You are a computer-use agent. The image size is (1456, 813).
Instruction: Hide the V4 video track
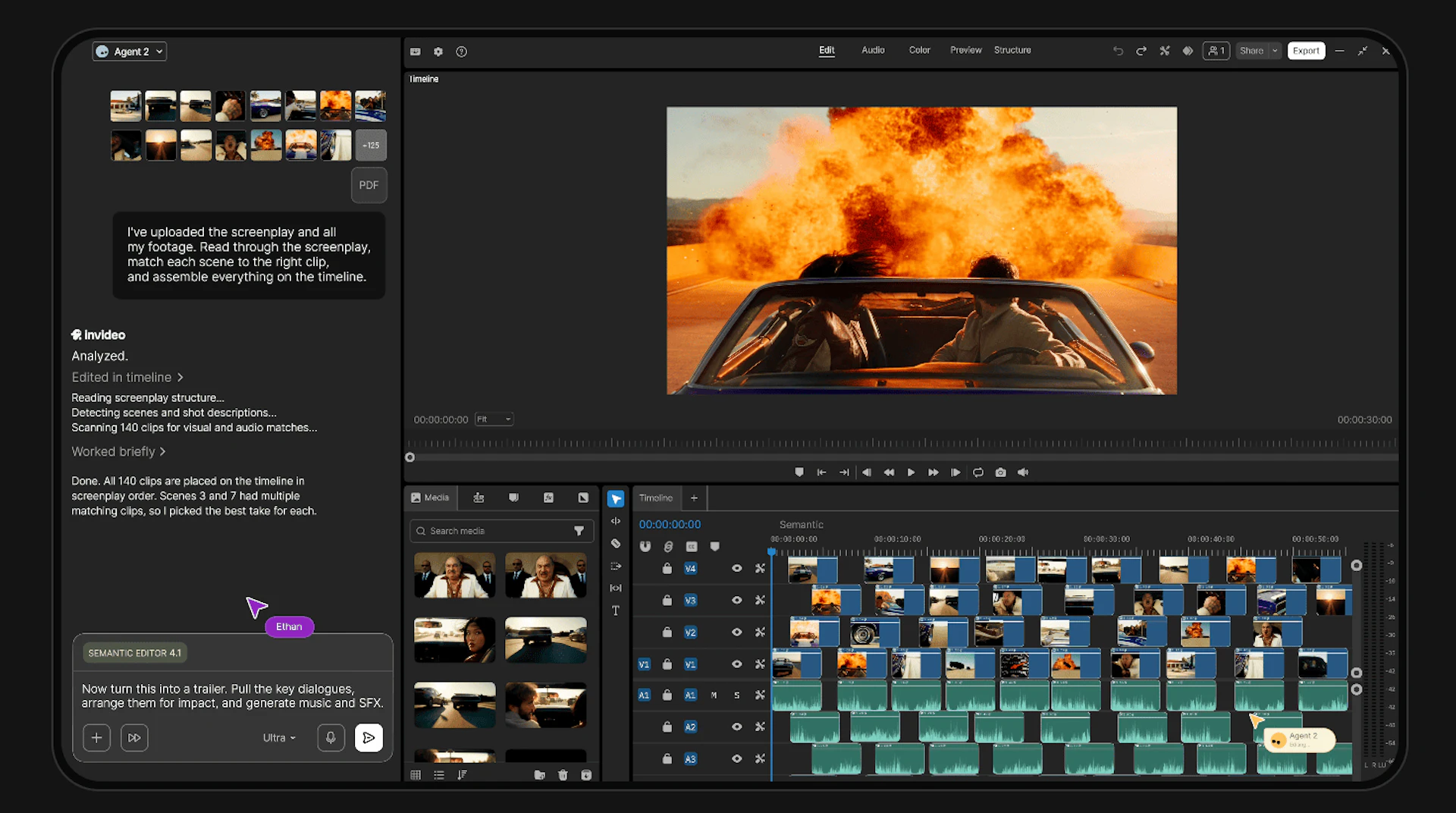[736, 568]
